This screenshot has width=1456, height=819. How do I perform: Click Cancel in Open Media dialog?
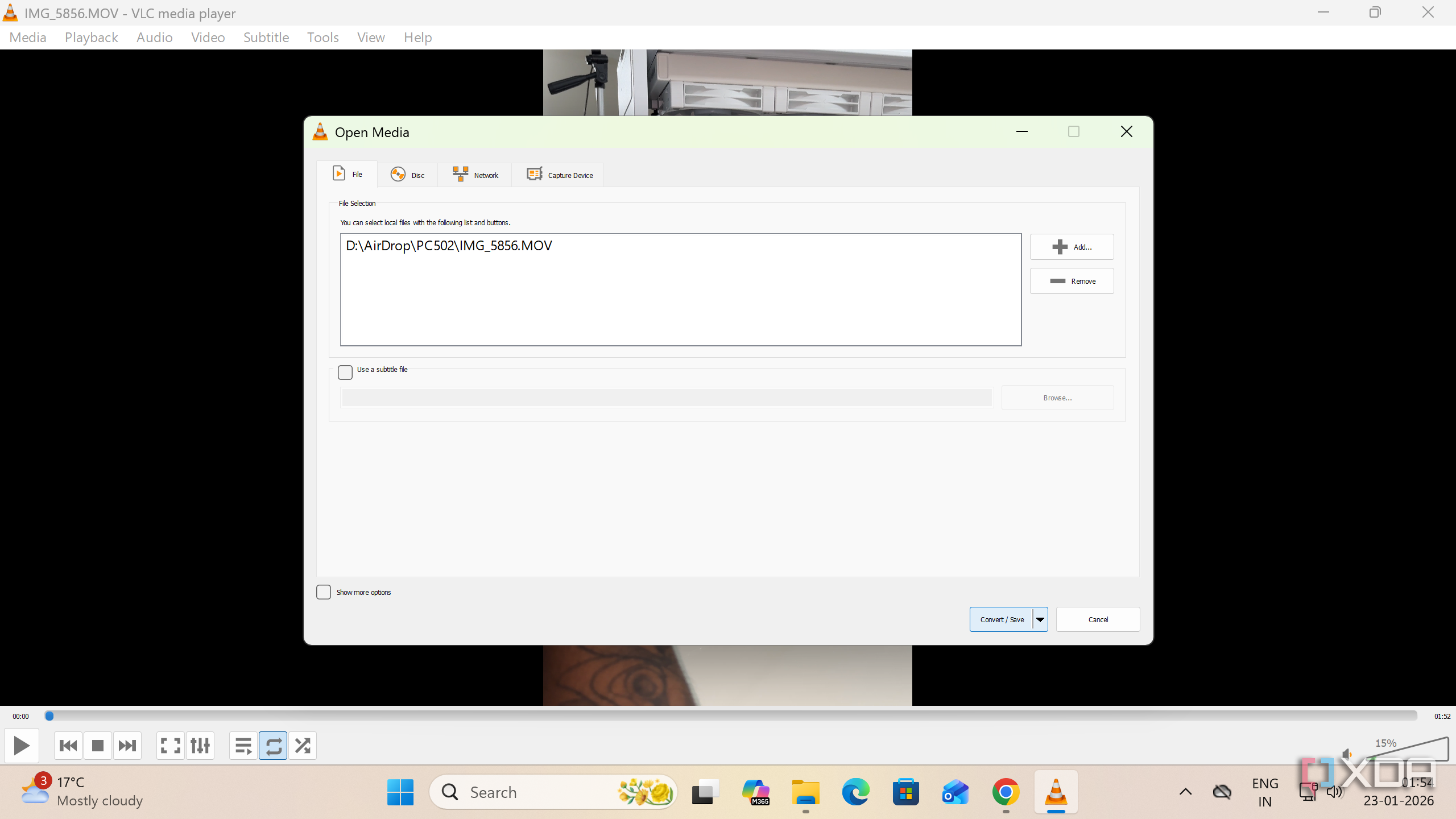[x=1098, y=619]
